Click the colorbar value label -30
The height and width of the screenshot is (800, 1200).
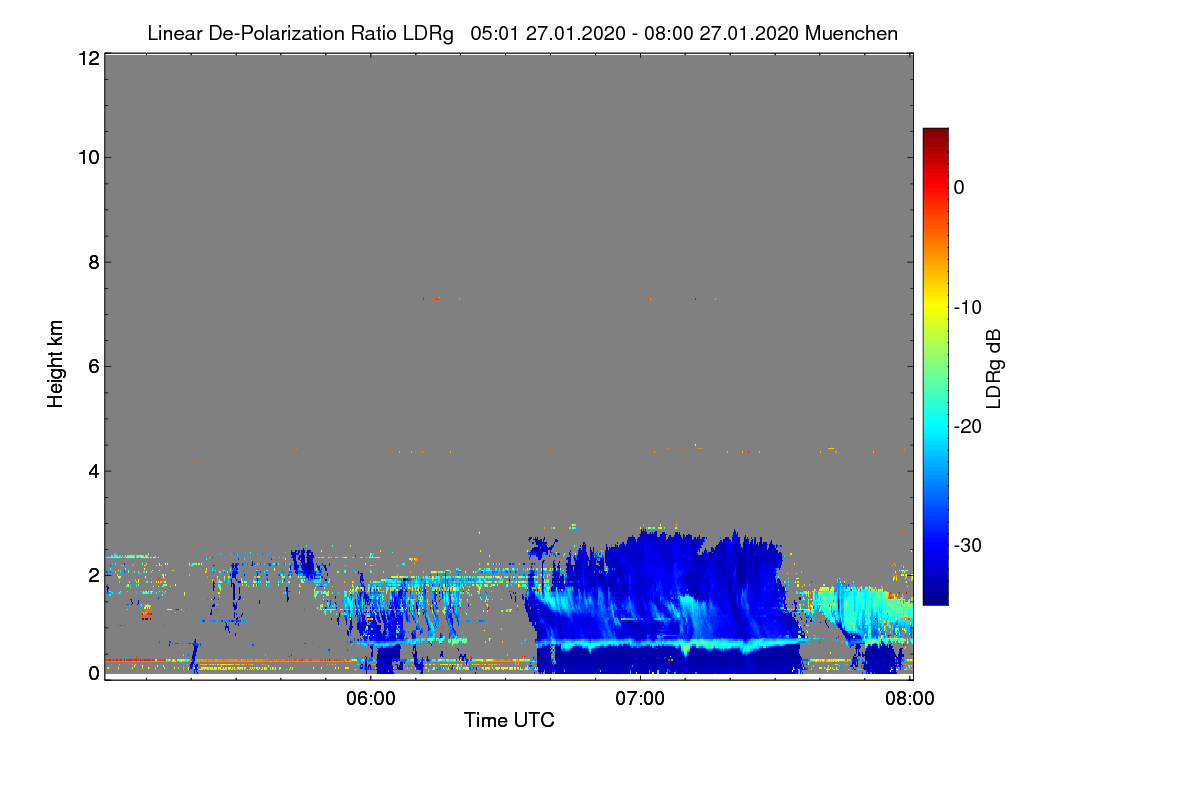(966, 546)
